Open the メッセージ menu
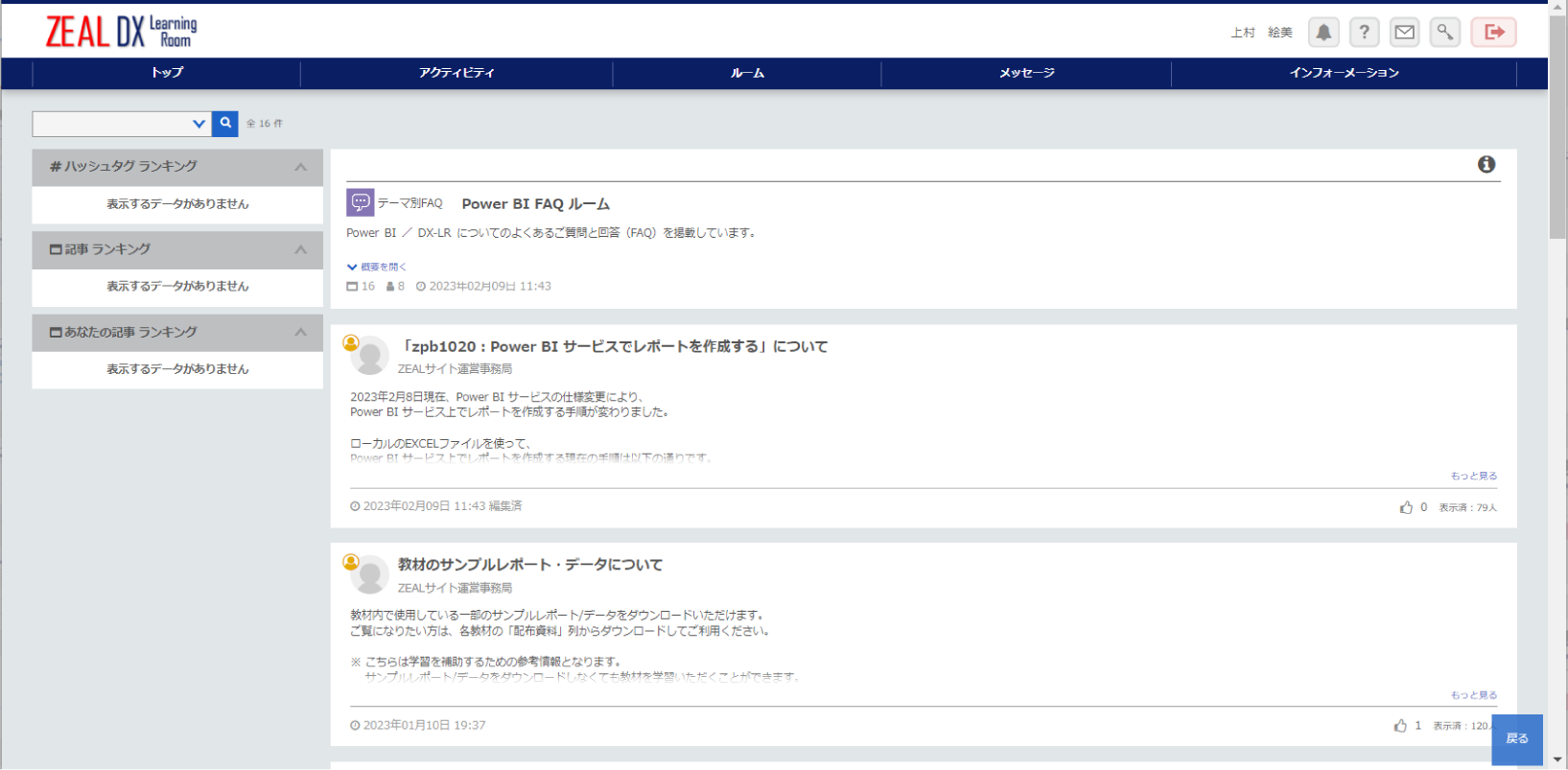This screenshot has width=1568, height=770. click(1026, 73)
